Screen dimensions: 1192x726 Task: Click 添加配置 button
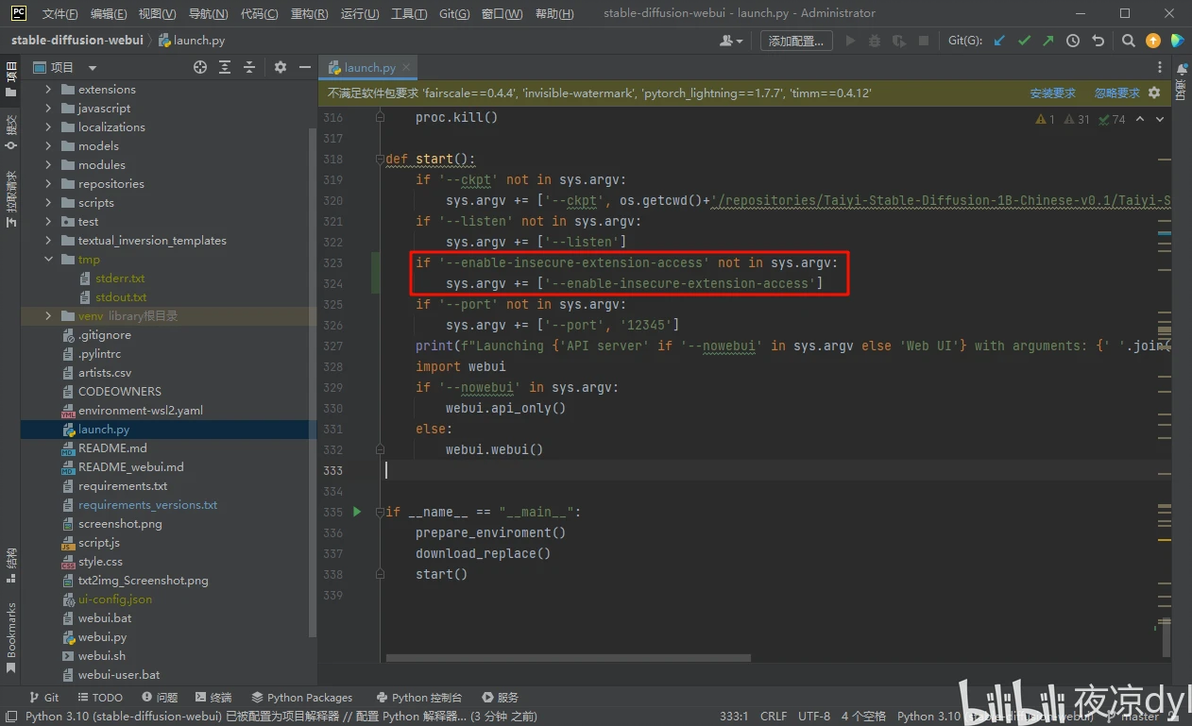796,41
